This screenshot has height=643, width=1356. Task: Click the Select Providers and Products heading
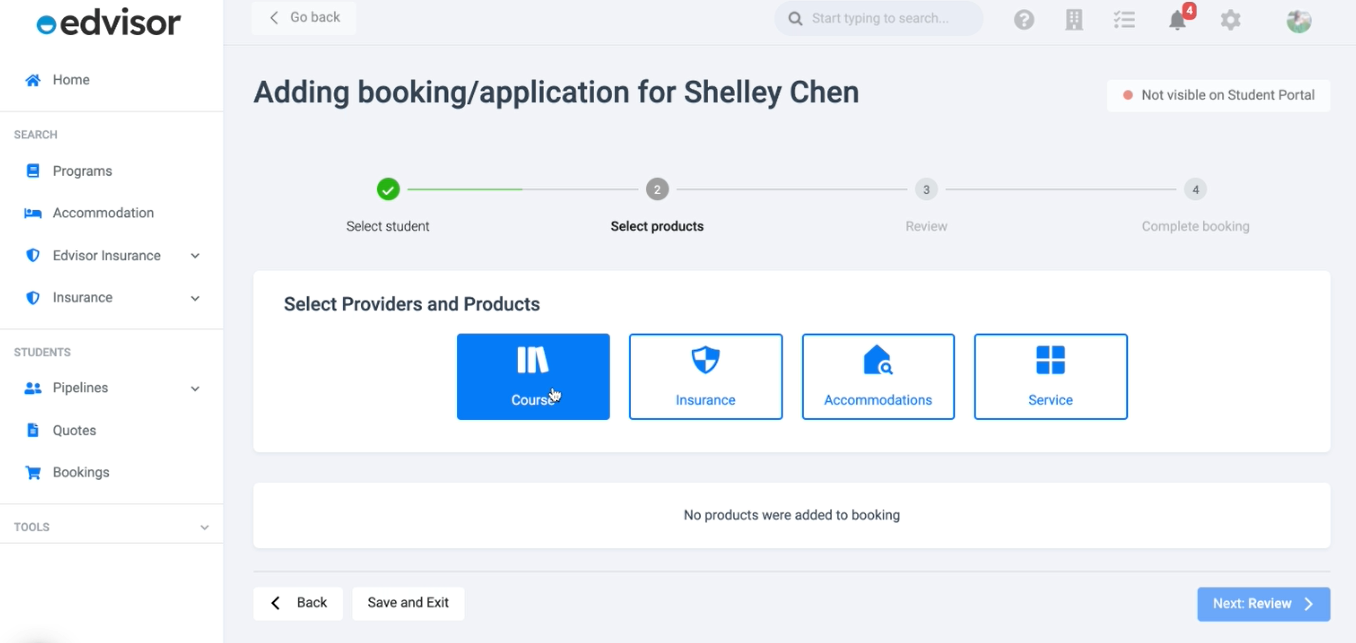412,304
